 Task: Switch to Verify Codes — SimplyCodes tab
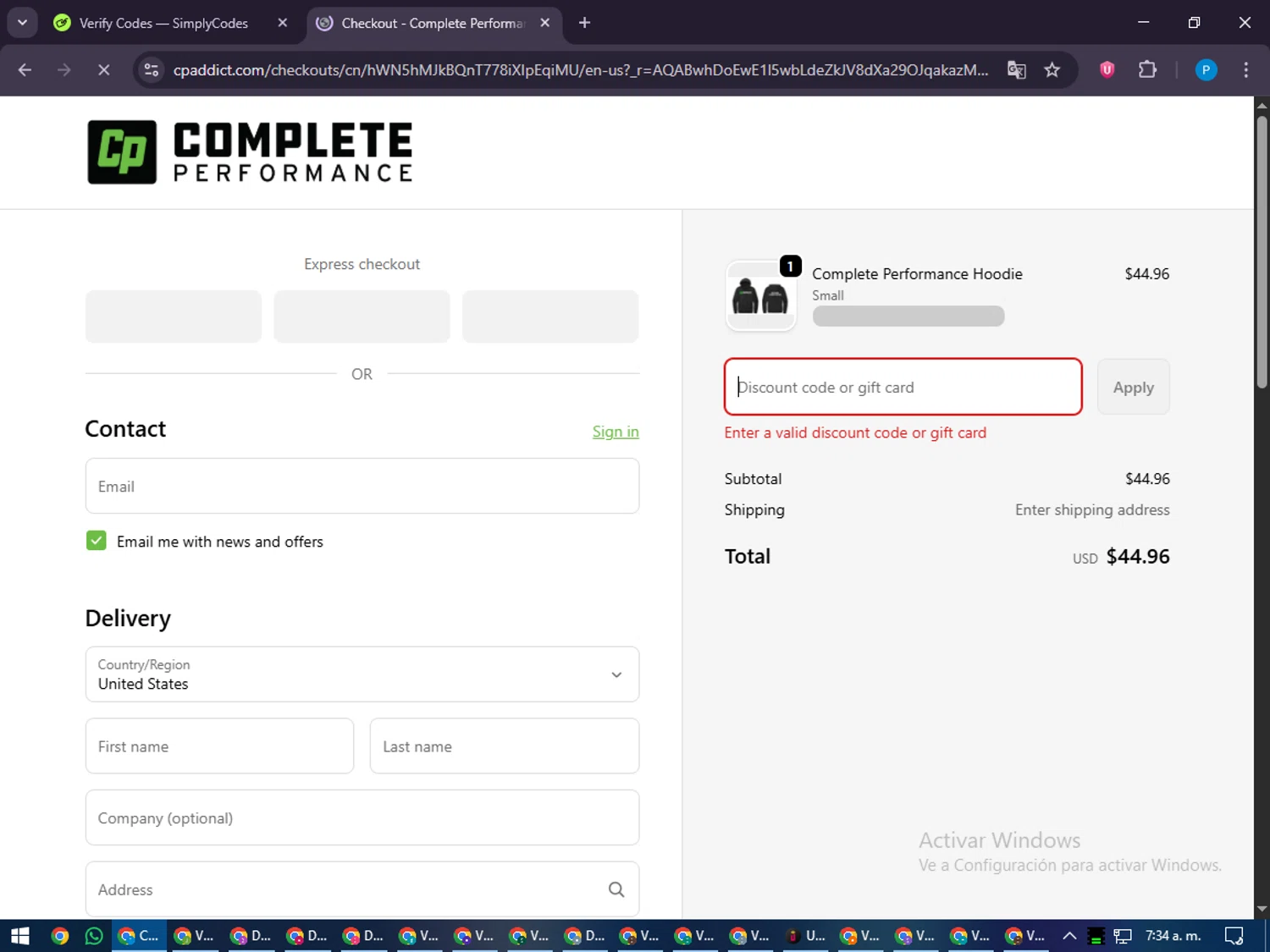point(163,23)
